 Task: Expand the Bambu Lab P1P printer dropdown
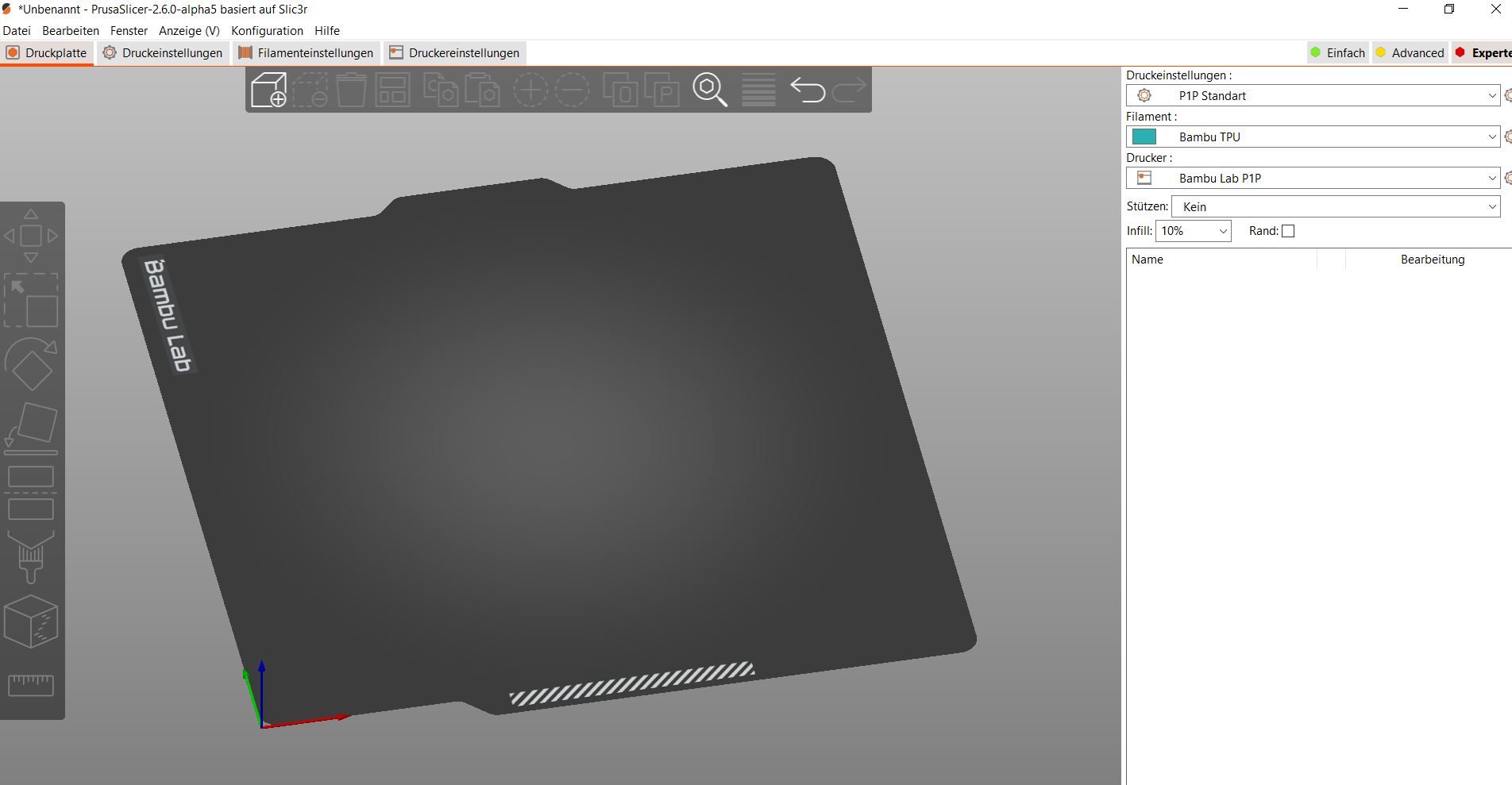1313,179
